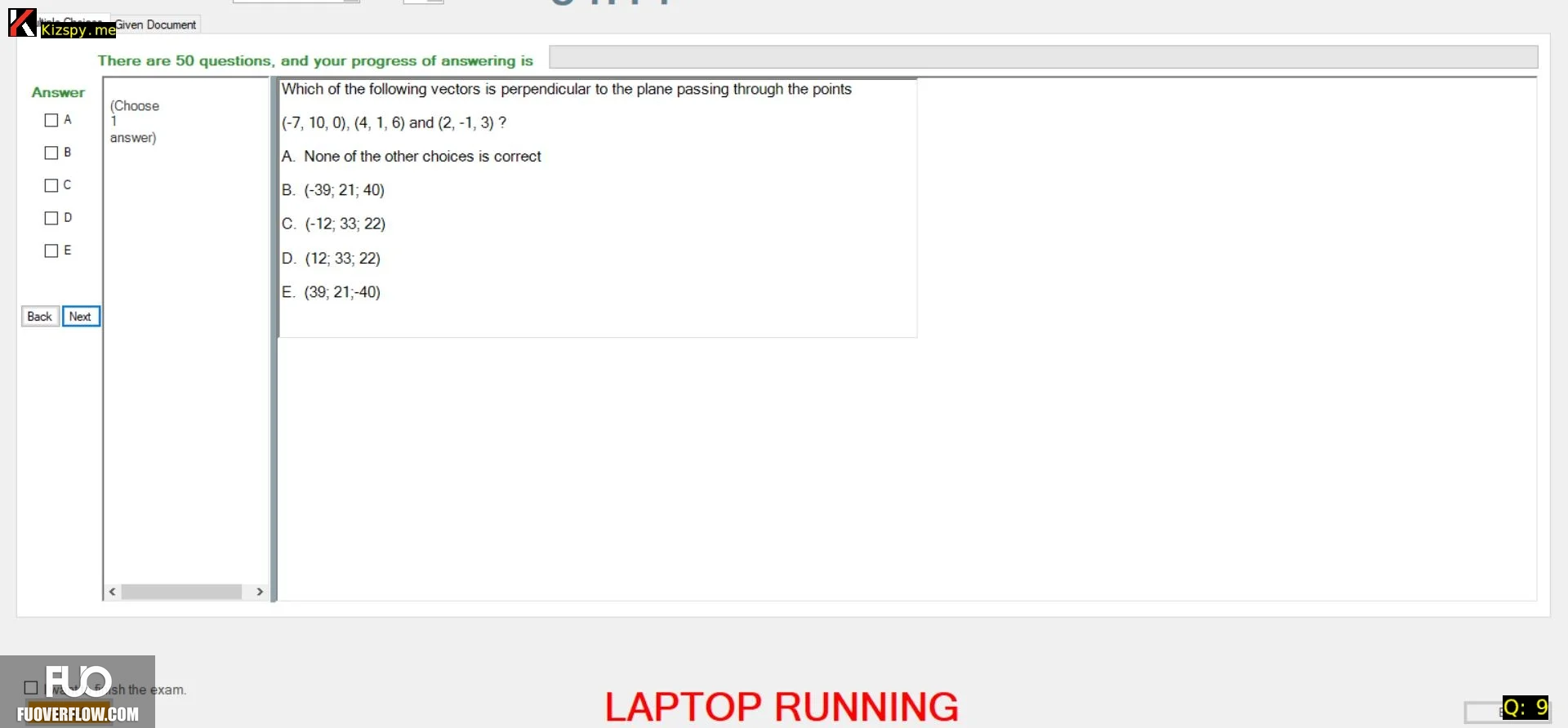Click the right scroll arrow in answer panel

pyautogui.click(x=260, y=592)
